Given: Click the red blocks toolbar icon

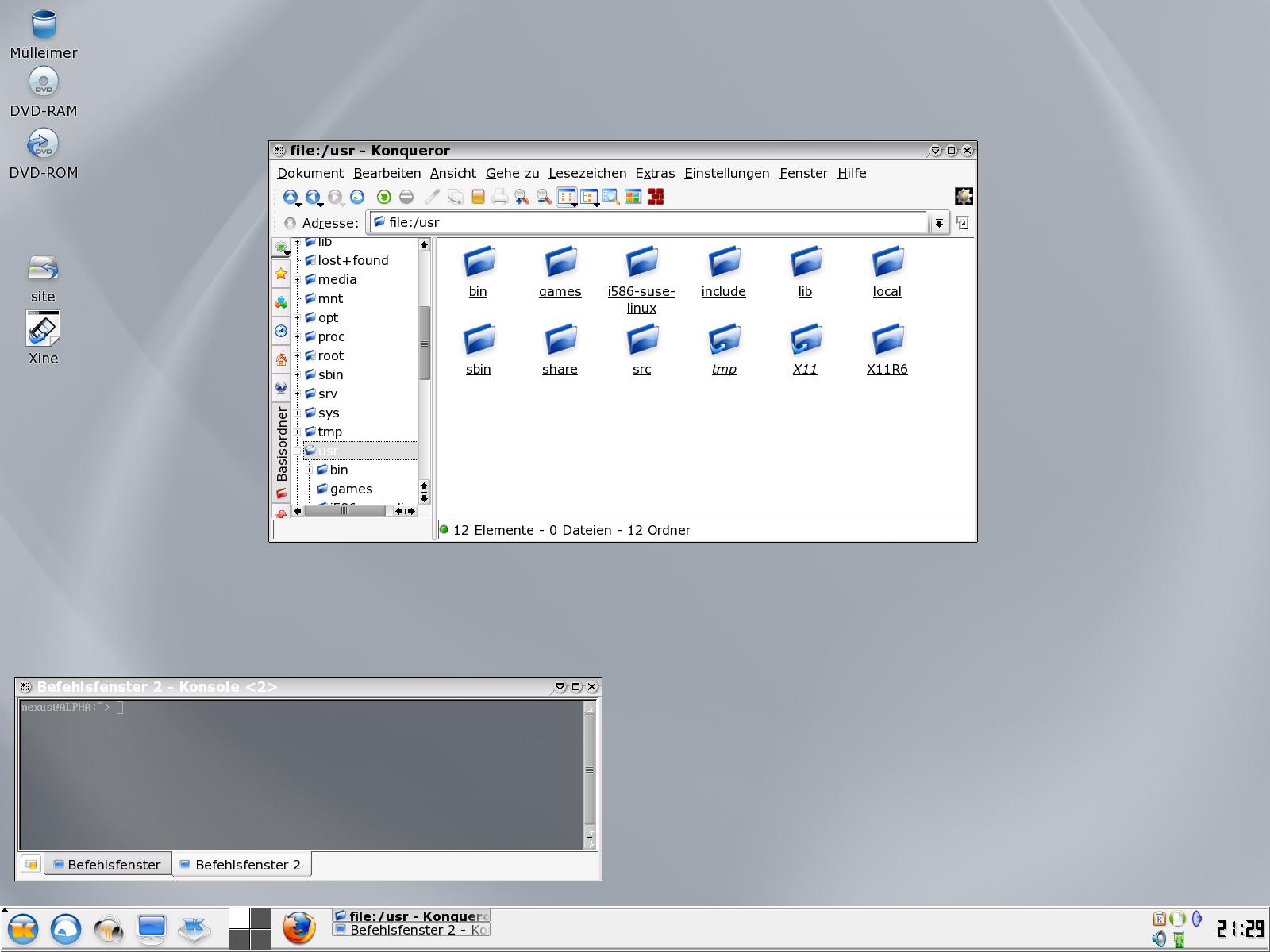Looking at the screenshot, I should (x=656, y=198).
